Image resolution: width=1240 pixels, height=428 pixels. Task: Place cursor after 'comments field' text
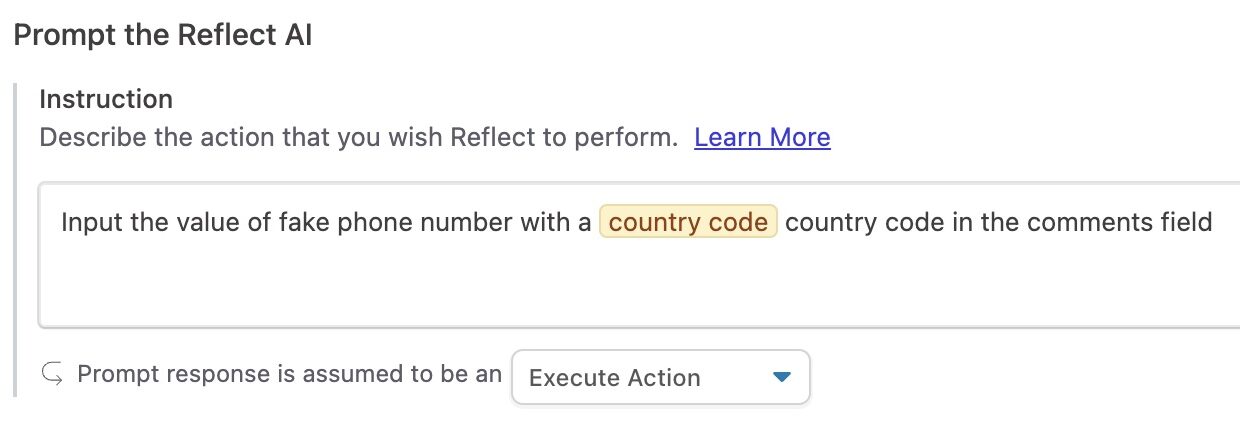pos(1215,222)
